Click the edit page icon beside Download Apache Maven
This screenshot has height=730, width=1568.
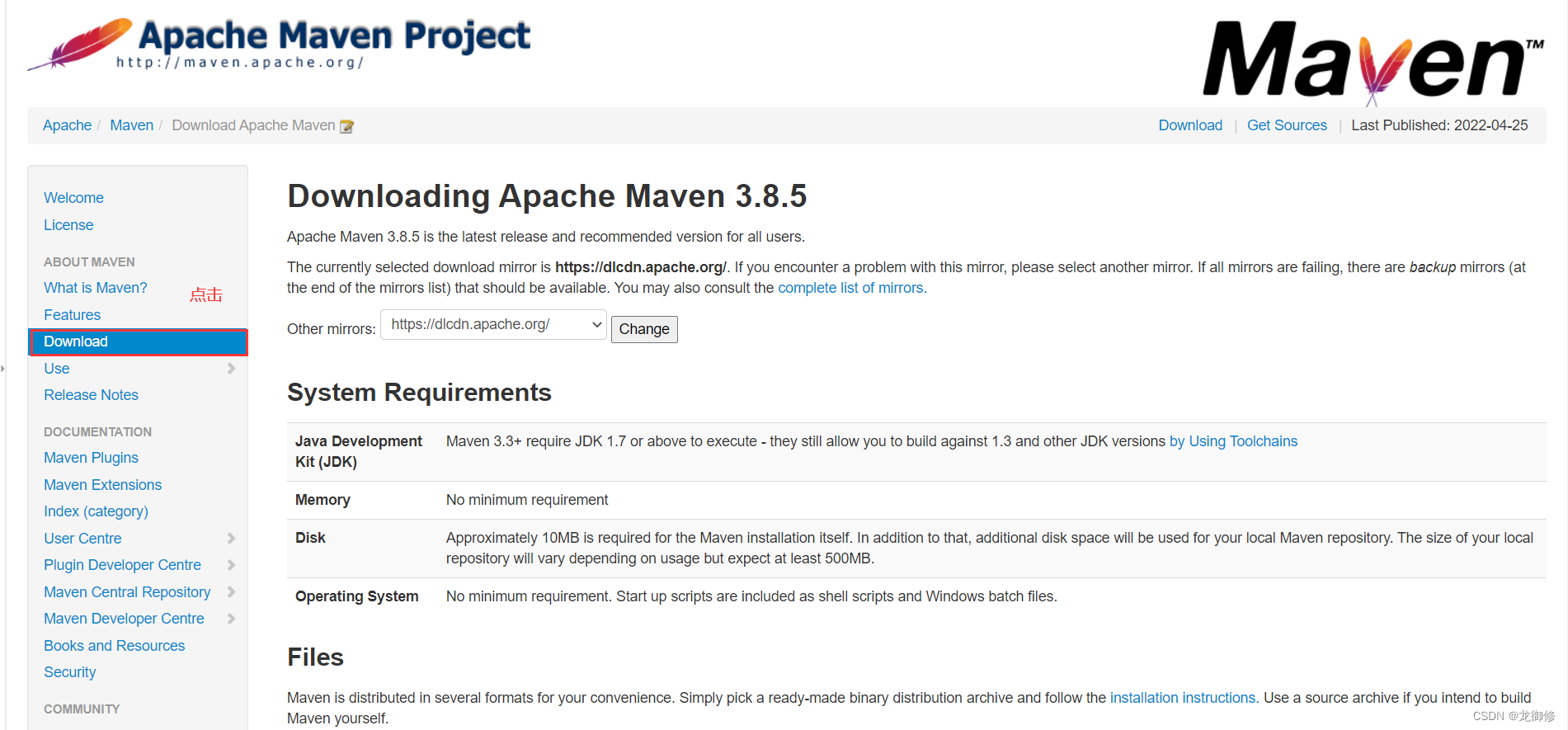point(347,126)
